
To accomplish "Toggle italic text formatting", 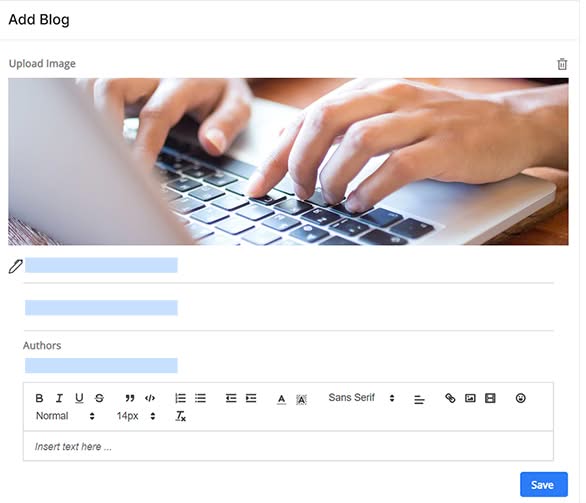I will [x=59, y=398].
